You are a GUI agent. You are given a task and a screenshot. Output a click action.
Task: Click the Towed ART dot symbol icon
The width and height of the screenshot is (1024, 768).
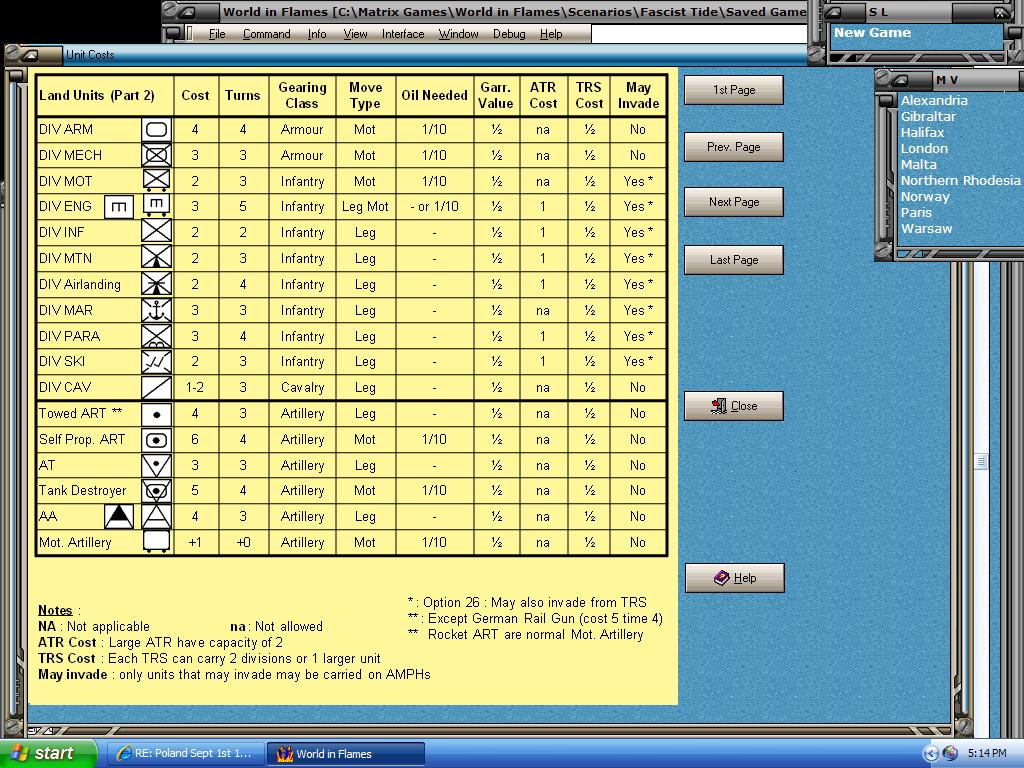click(157, 414)
